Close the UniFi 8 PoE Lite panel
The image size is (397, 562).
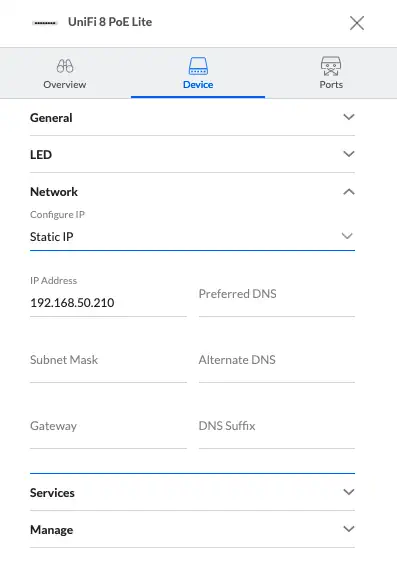point(357,23)
